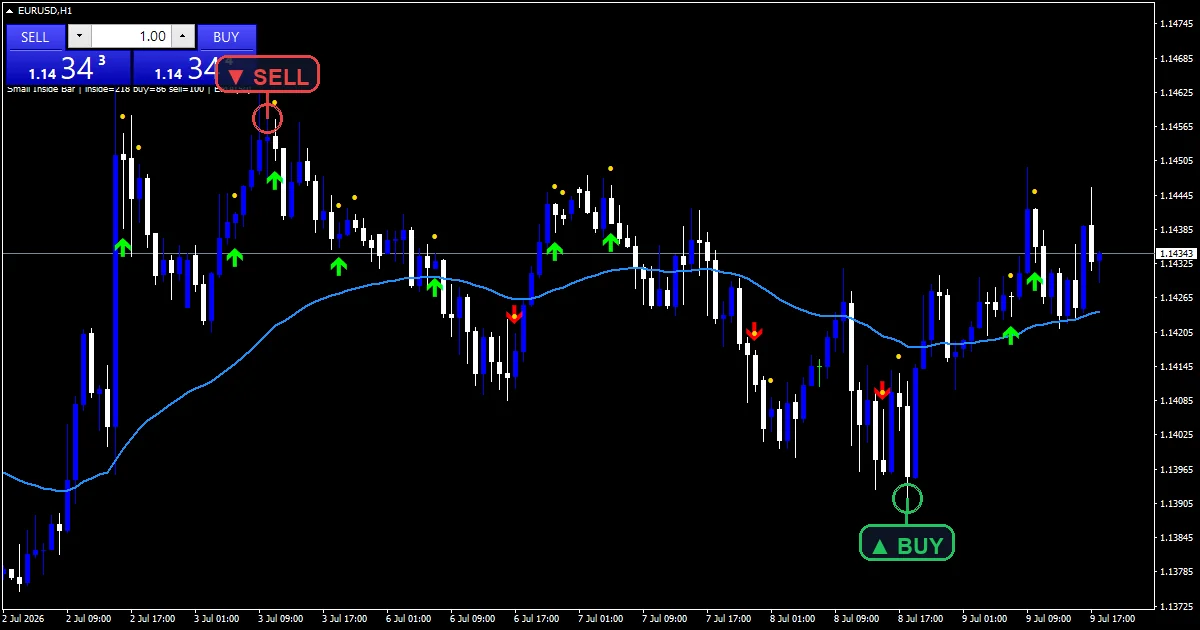The height and width of the screenshot is (630, 1200).
Task: Click time axis label 3 Jul 17:00
Action: click(346, 618)
